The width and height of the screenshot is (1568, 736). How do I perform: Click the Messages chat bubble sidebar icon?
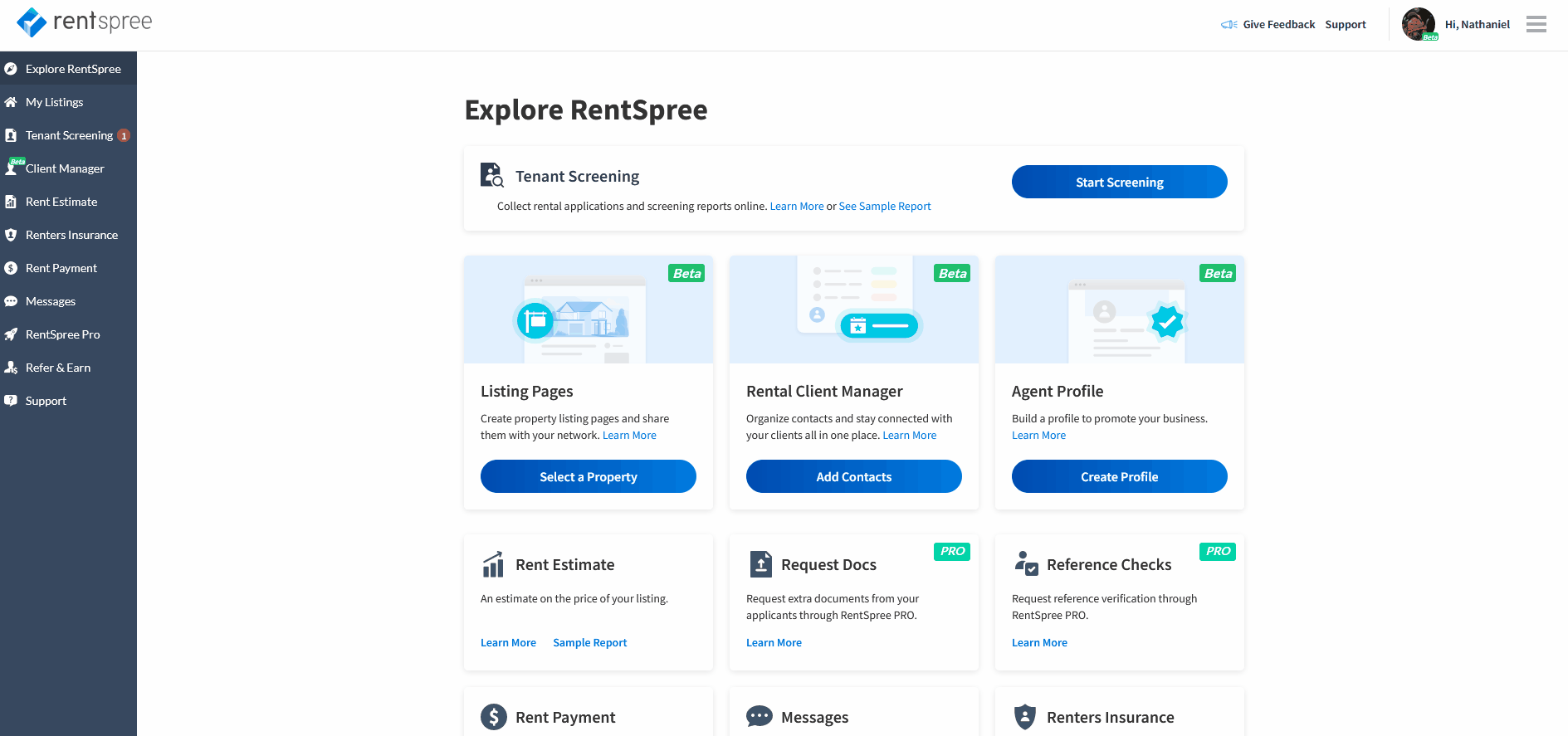click(11, 301)
